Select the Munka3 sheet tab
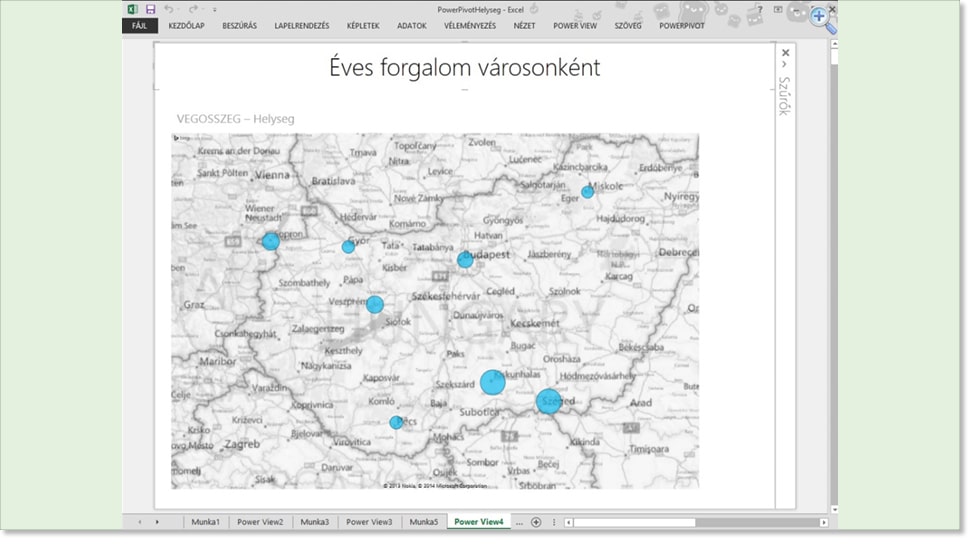 (314, 522)
